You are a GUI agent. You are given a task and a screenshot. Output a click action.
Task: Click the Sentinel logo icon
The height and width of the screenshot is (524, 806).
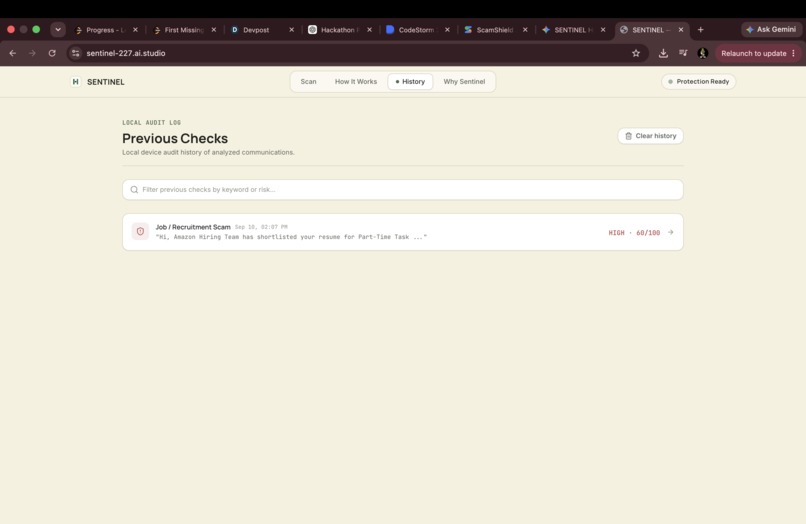click(x=76, y=82)
